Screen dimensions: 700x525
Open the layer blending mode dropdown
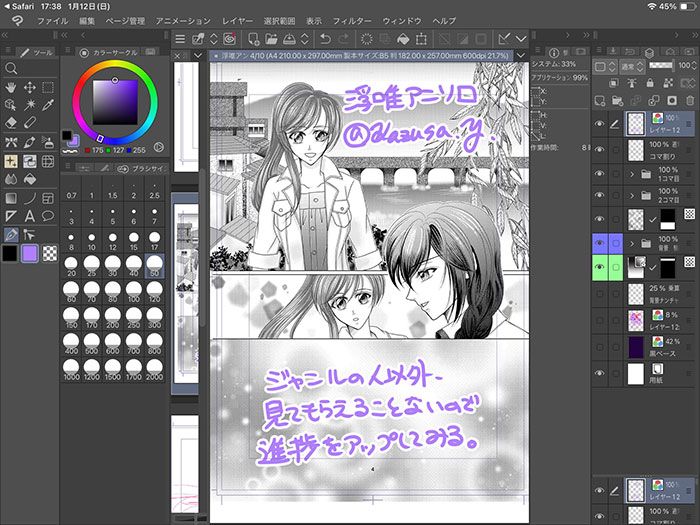(x=632, y=65)
